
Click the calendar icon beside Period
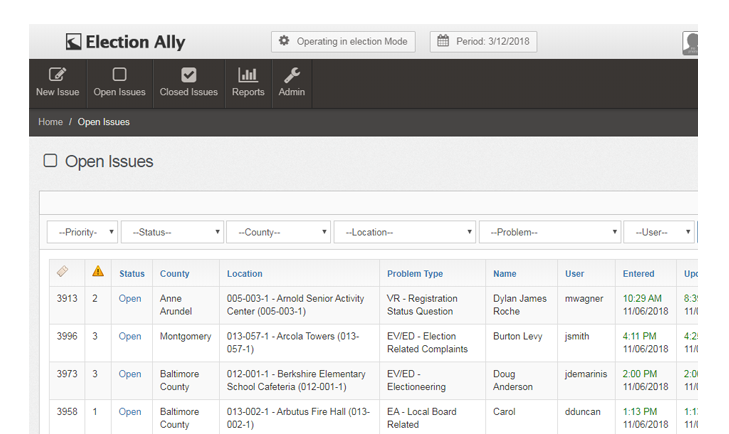[x=443, y=40]
